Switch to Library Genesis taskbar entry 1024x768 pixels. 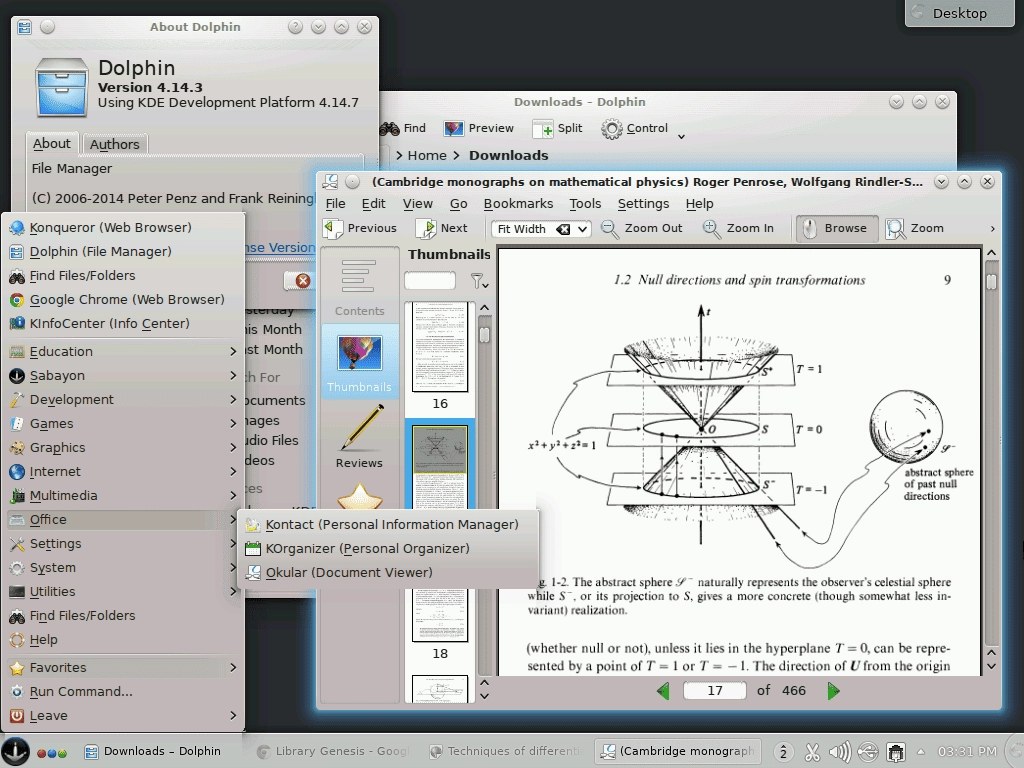pyautogui.click(x=333, y=751)
